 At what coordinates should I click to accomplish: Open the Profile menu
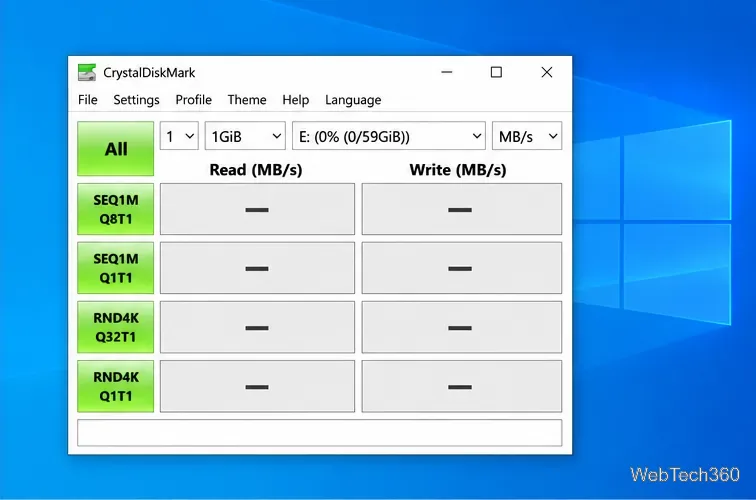coord(193,100)
